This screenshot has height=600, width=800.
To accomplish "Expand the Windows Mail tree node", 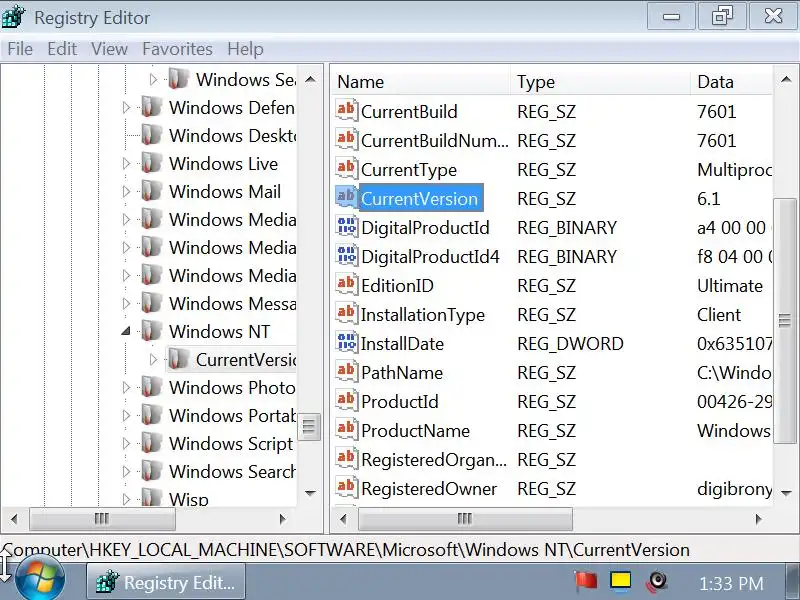I will pos(126,191).
